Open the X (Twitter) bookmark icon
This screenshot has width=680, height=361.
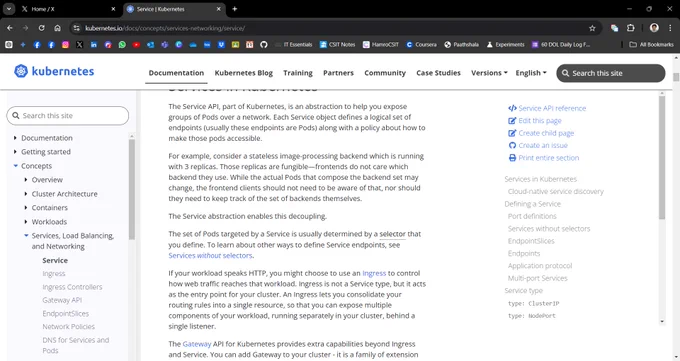79,45
